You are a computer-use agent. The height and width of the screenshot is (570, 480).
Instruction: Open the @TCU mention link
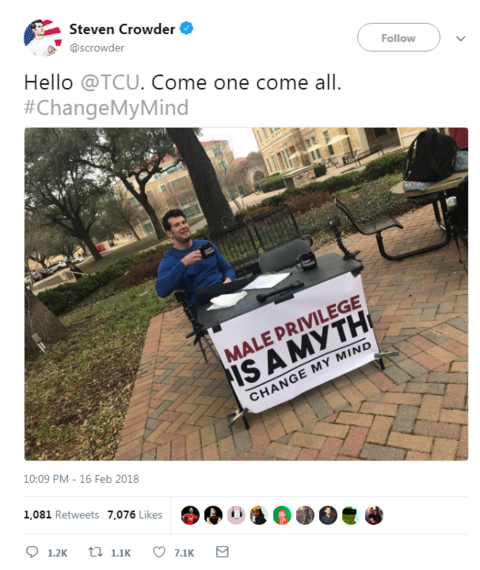pos(110,83)
